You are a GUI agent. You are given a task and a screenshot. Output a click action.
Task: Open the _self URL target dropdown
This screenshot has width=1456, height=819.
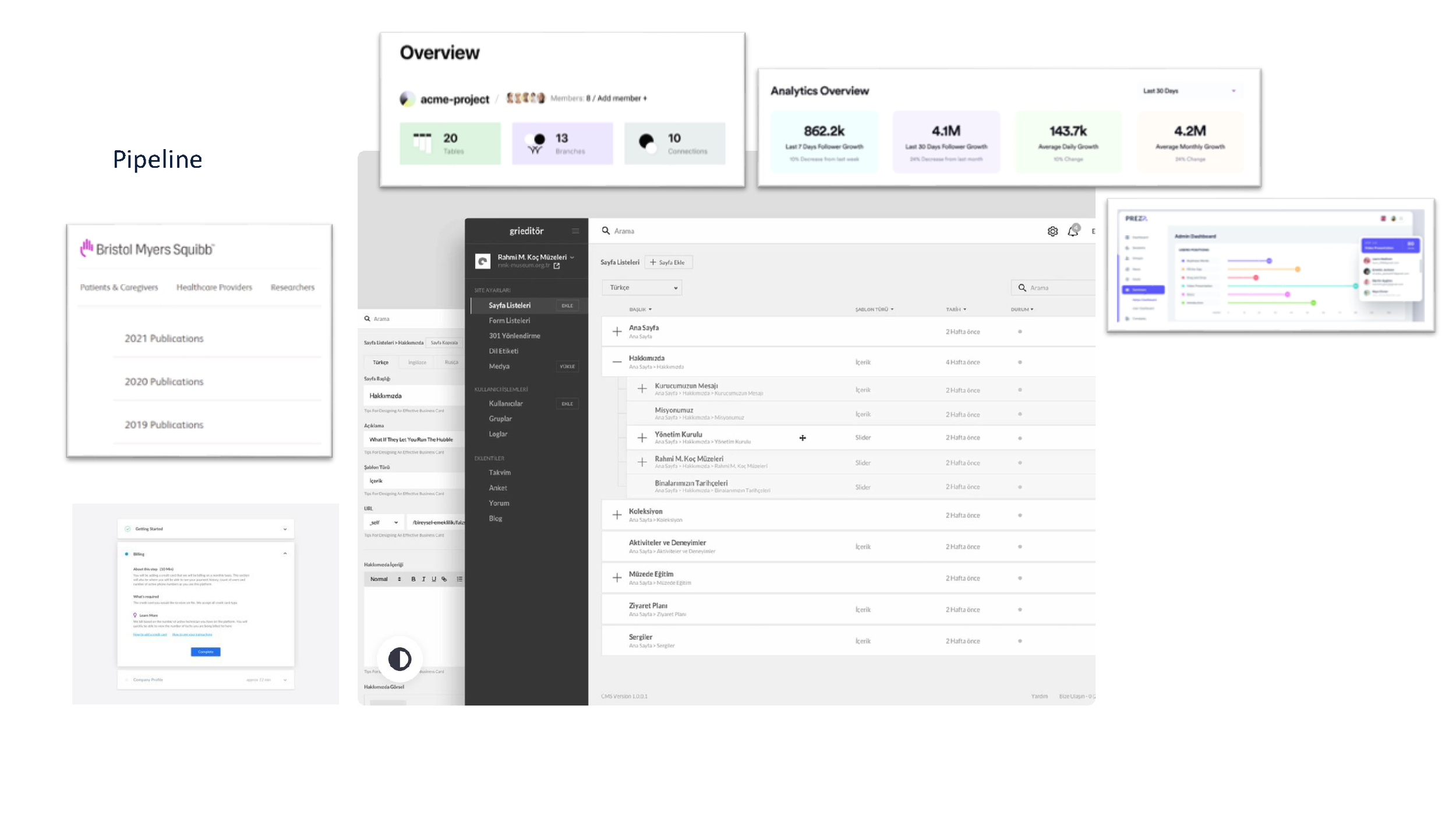point(383,523)
